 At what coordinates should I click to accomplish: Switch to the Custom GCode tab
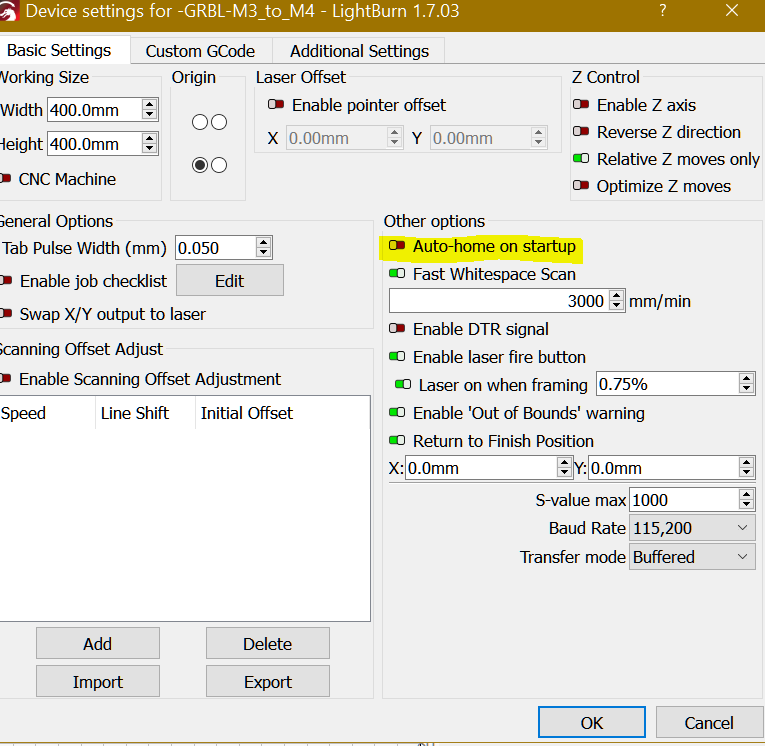tap(201, 51)
